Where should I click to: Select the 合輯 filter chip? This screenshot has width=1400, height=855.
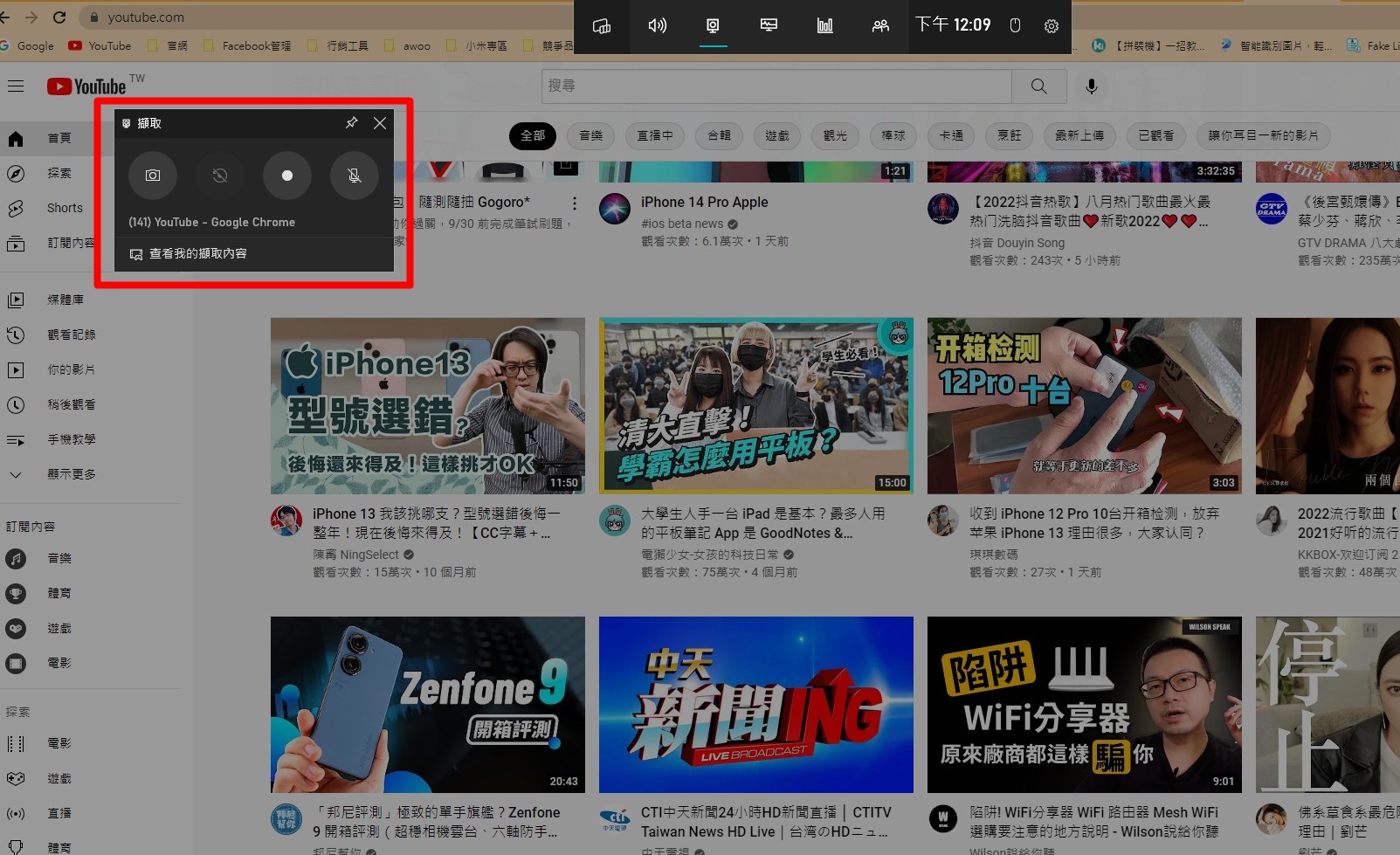tap(720, 135)
